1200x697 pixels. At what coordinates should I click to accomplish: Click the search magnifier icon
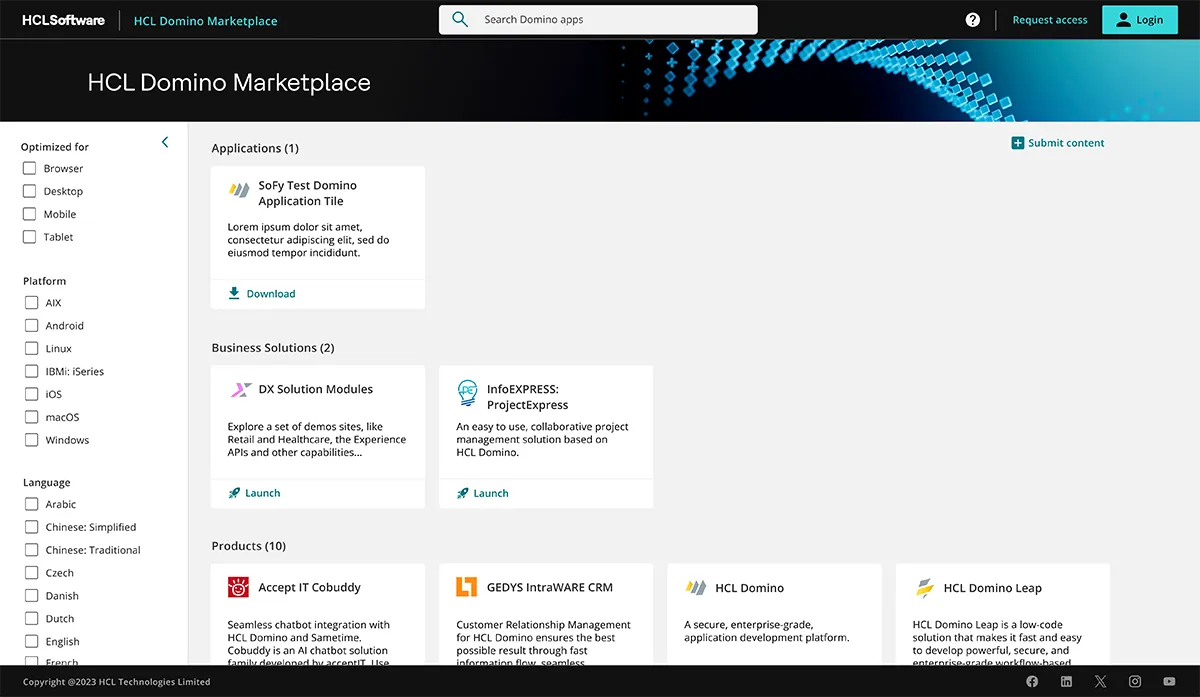pyautogui.click(x=460, y=18)
